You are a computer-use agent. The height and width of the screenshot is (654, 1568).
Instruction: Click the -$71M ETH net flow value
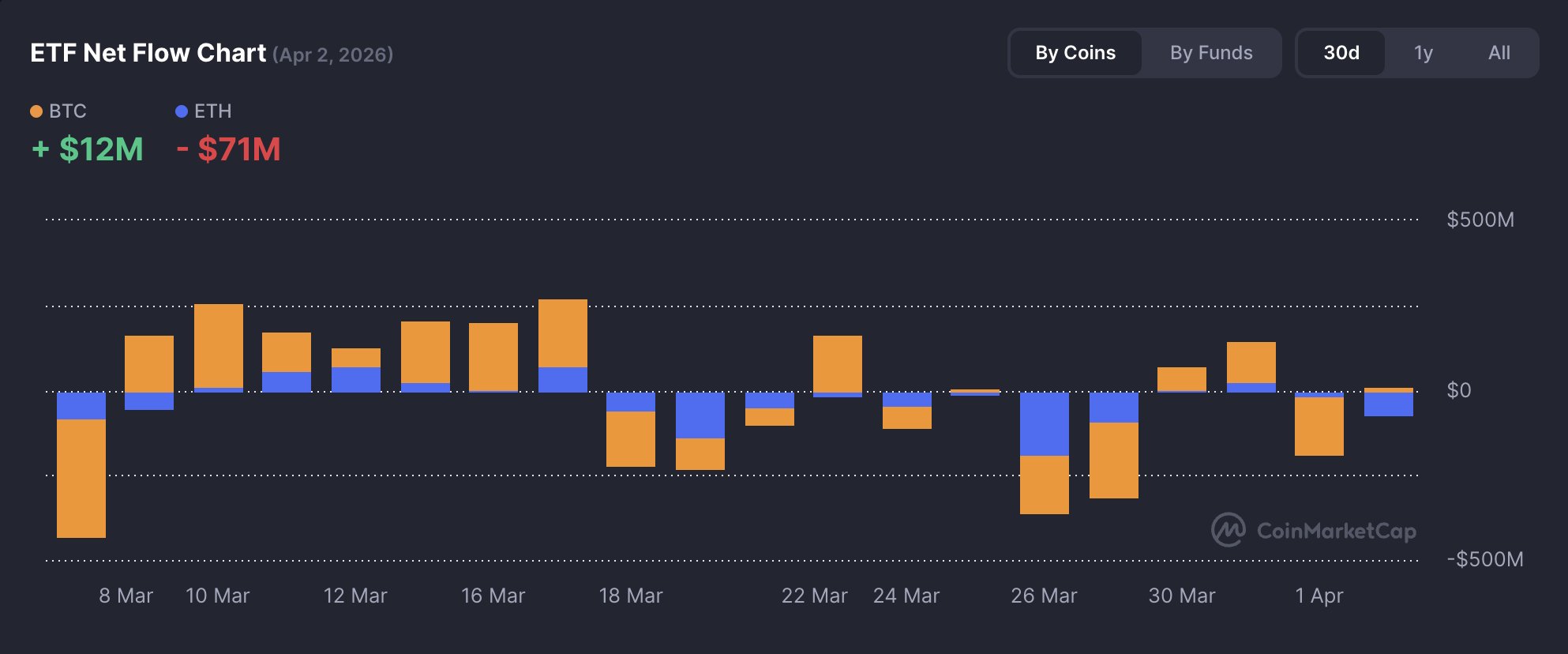point(229,149)
